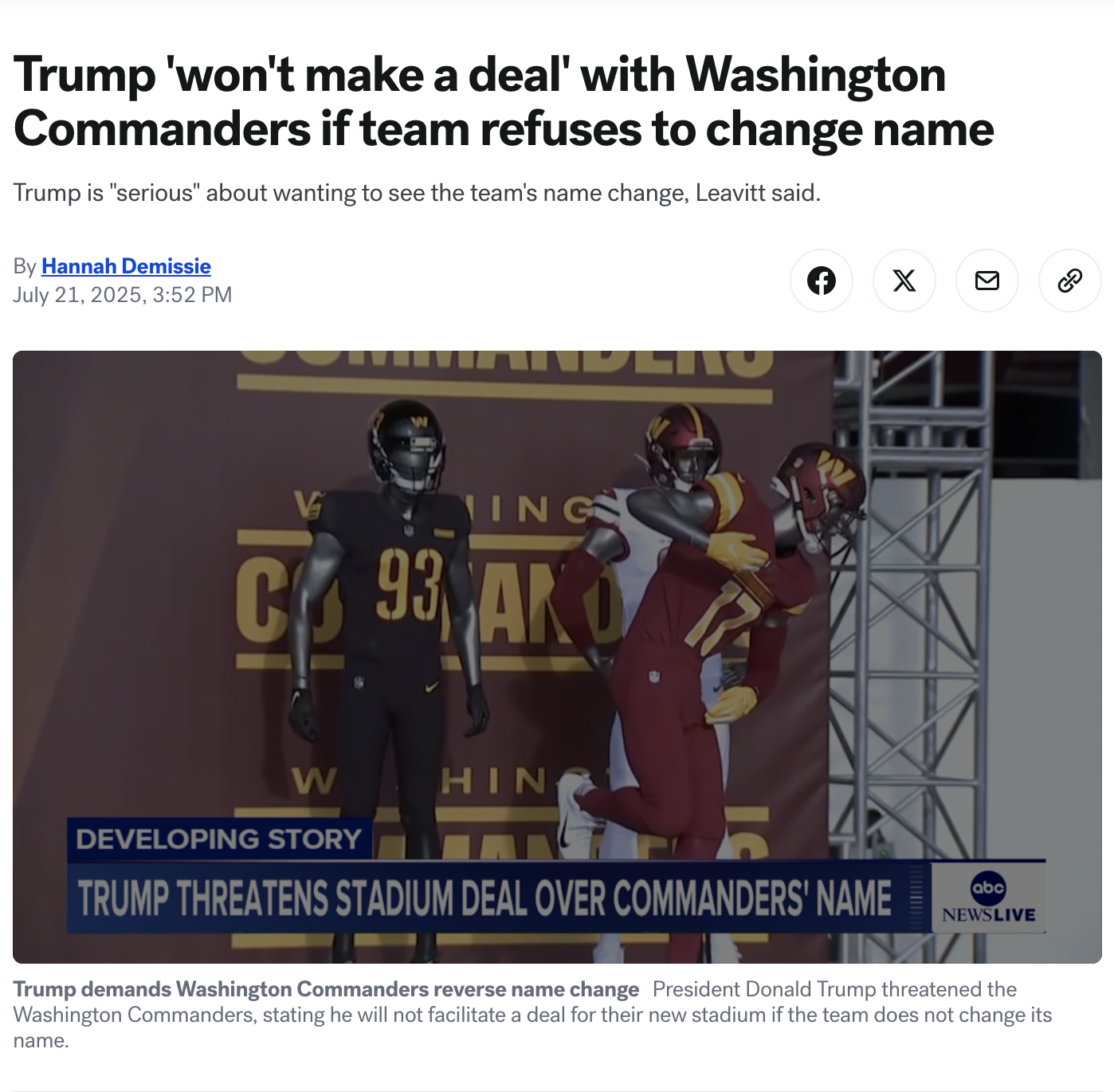This screenshot has height=1092, width=1114.
Task: Email this article using the envelope icon
Action: tap(987, 281)
